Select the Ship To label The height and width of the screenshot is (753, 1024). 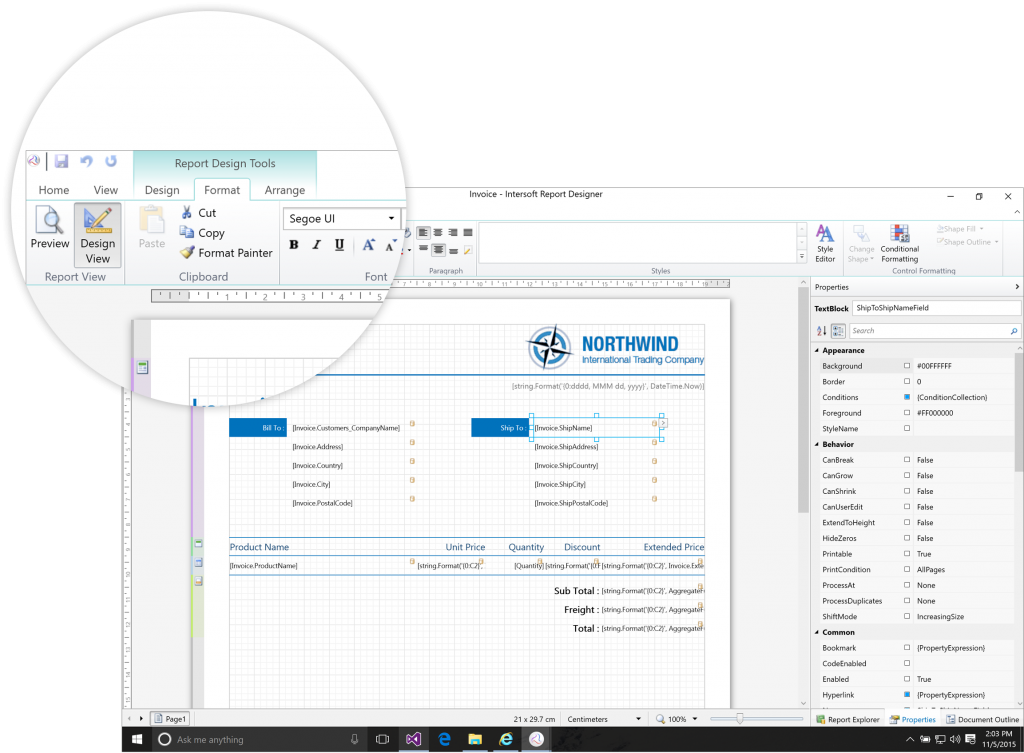coord(500,428)
